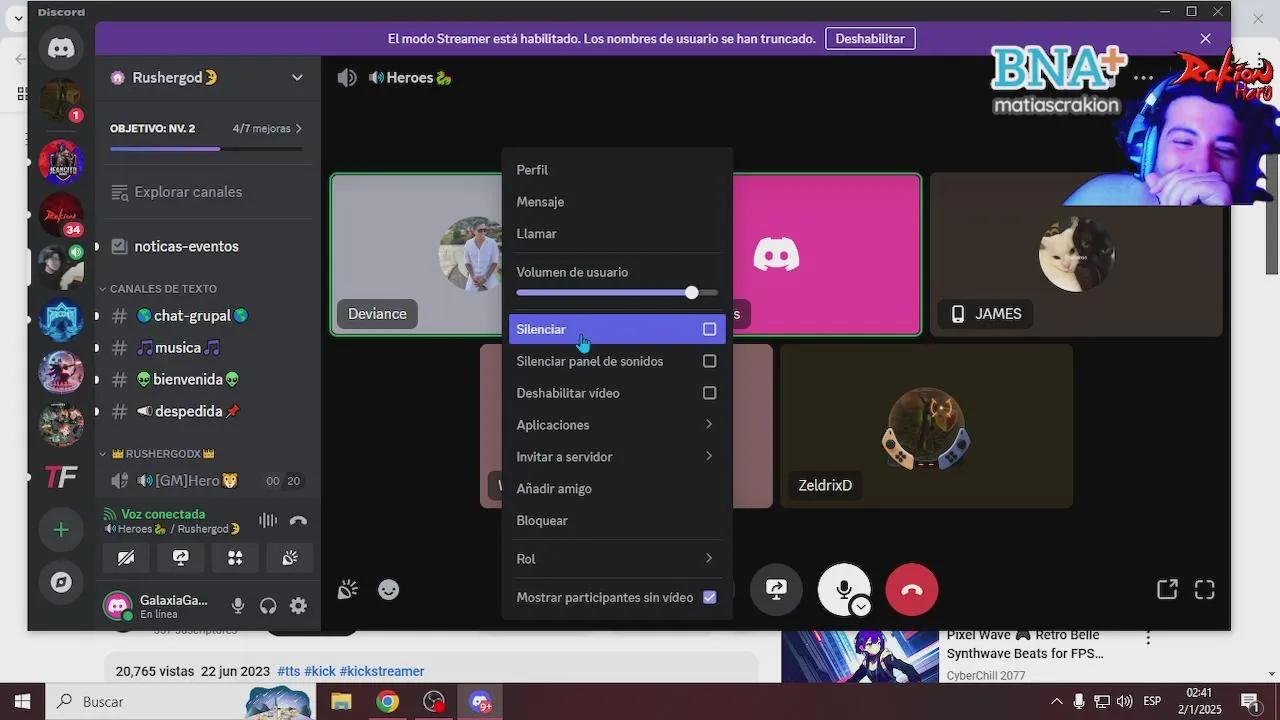This screenshot has height=720, width=1280.
Task: Expand the Aplicaciones submenu
Action: tap(615, 425)
